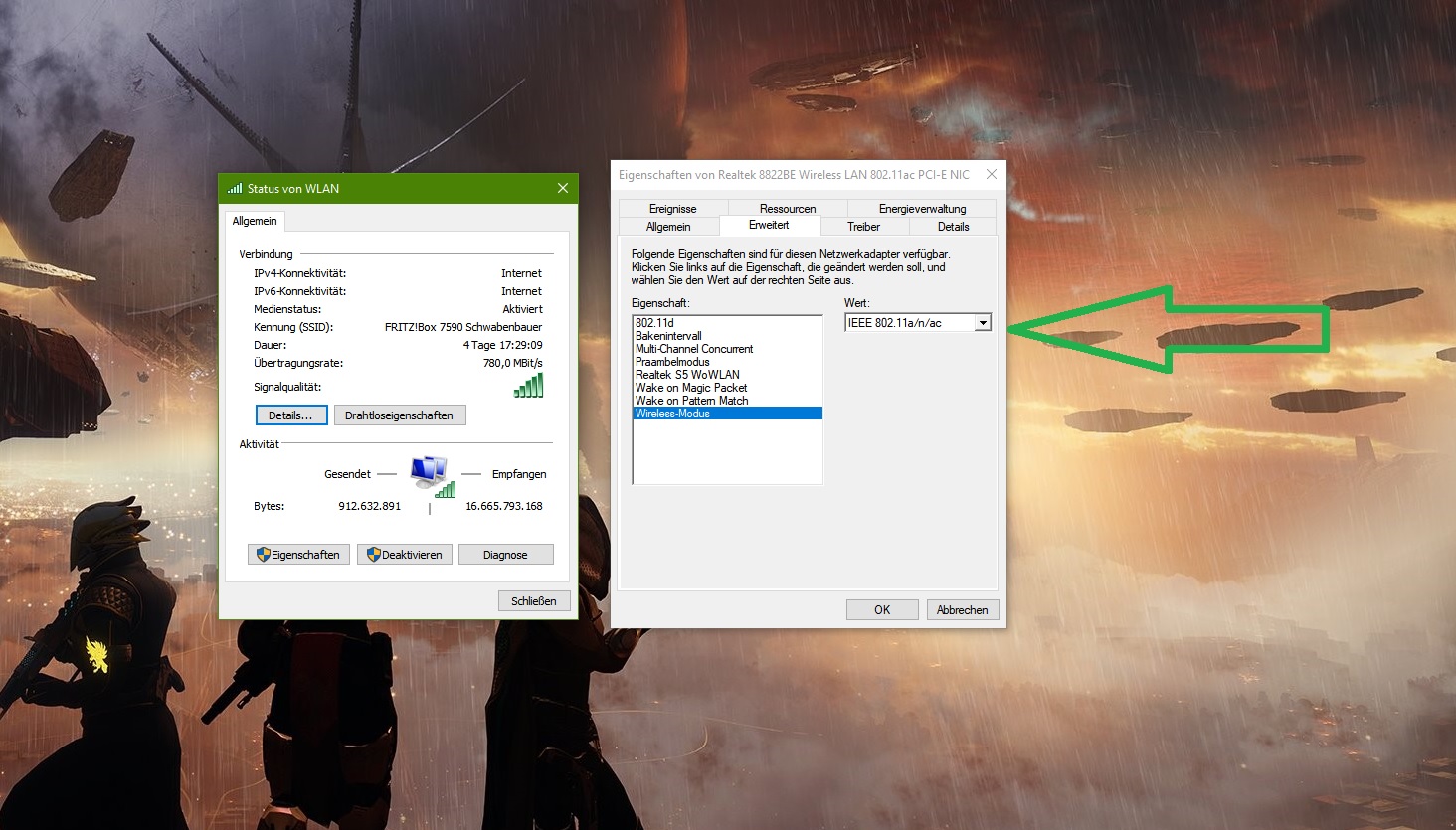
Task: Switch to the Ressourcen tab
Action: pos(788,209)
